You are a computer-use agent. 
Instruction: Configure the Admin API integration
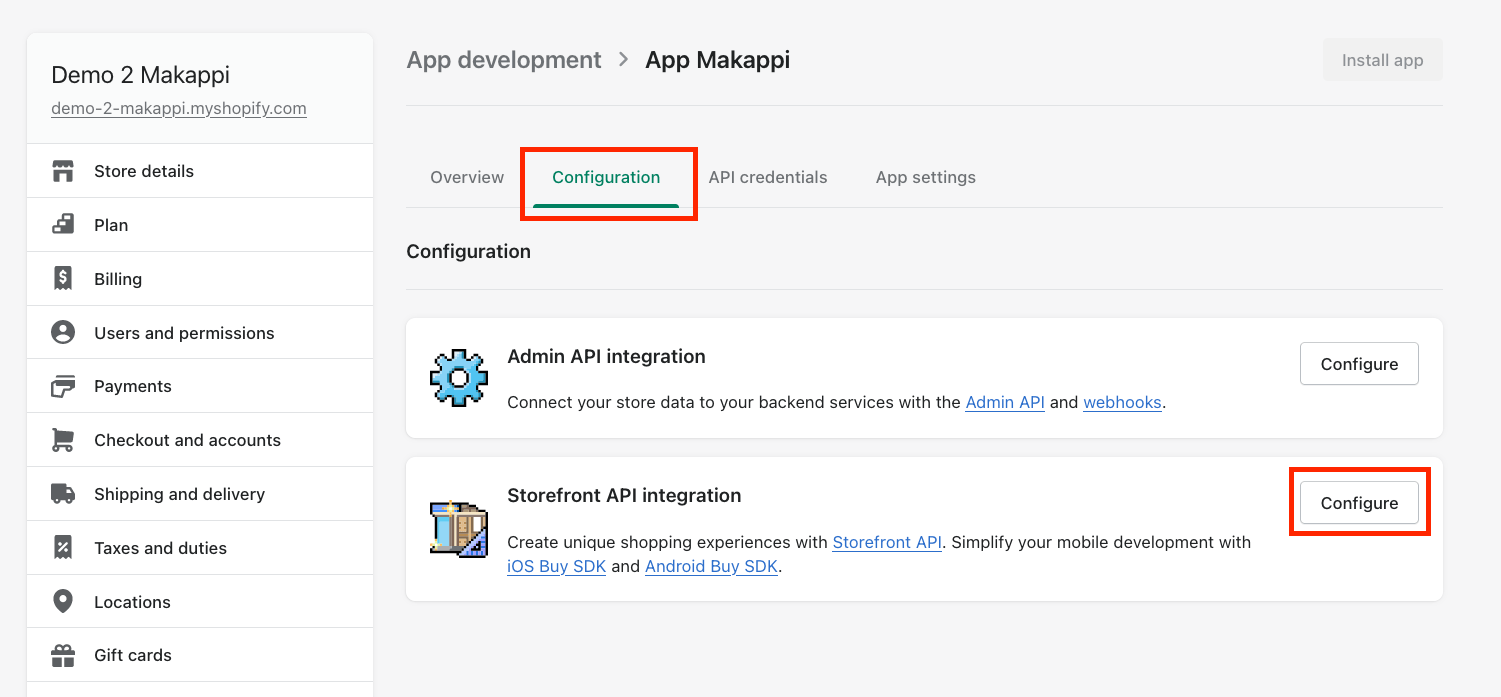click(x=1359, y=364)
